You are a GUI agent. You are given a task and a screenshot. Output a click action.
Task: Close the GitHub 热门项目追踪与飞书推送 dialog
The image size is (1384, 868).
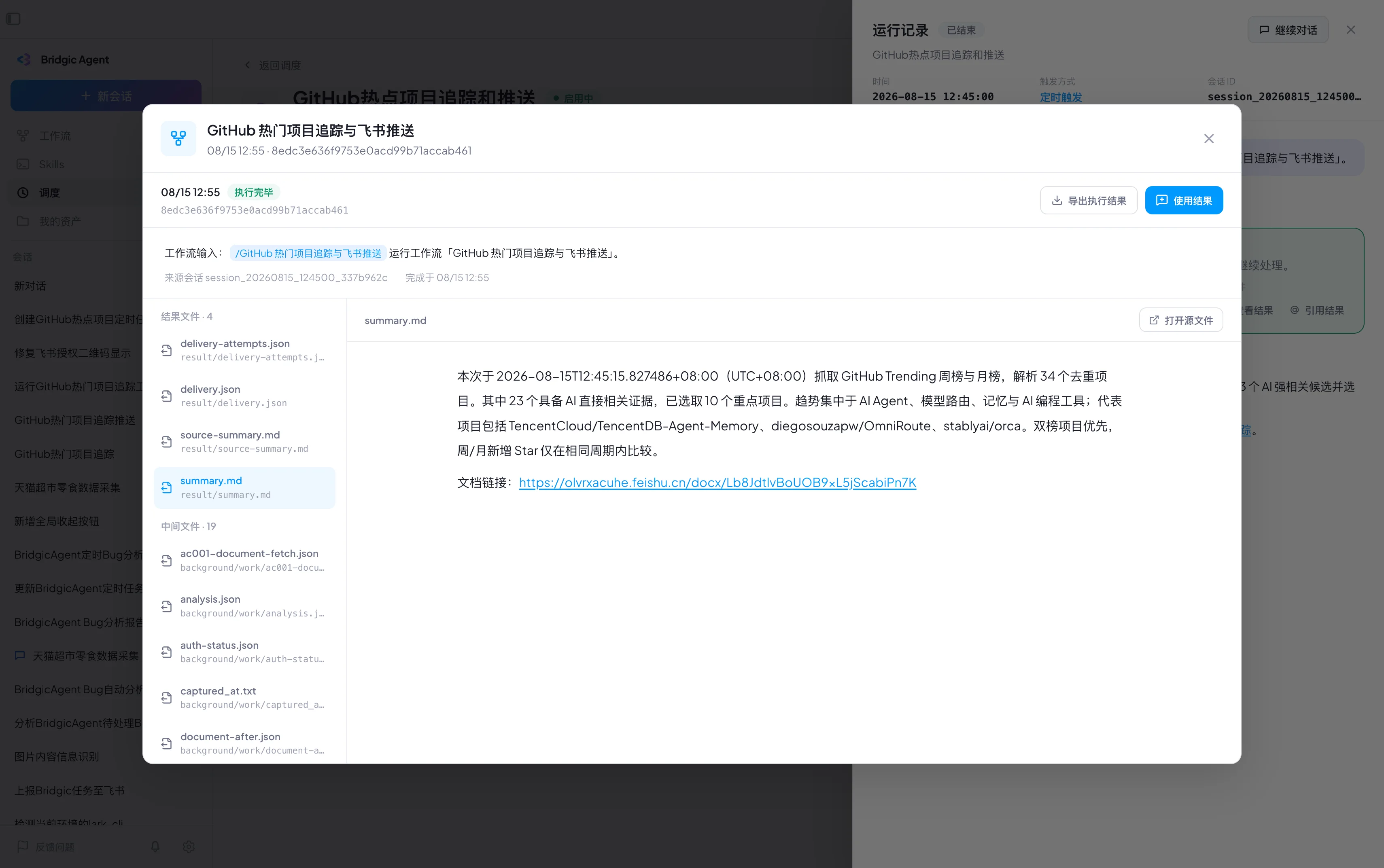[x=1208, y=138]
